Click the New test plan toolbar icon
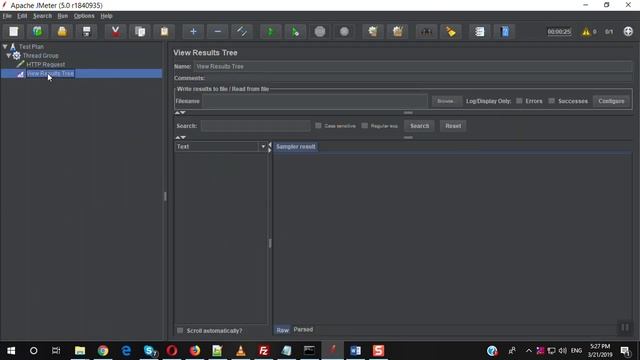The width and height of the screenshot is (640, 360). coord(13,31)
